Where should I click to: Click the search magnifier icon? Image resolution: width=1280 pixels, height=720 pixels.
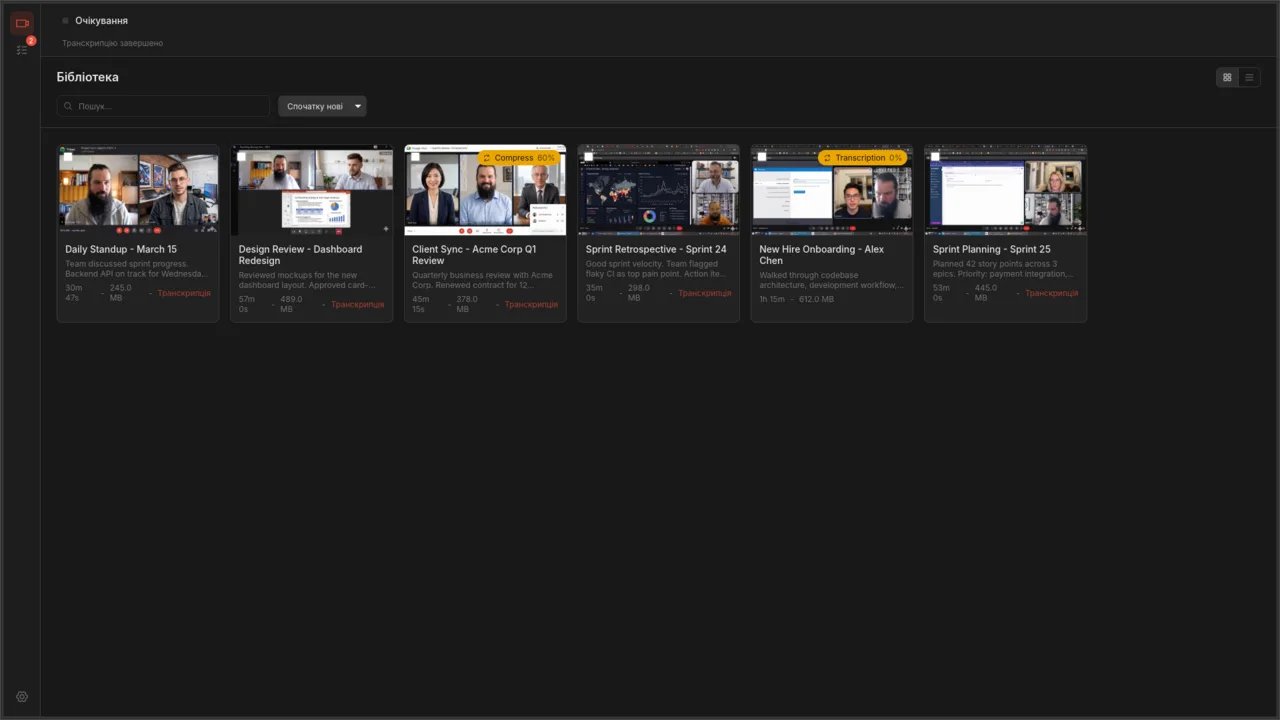pyautogui.click(x=69, y=106)
